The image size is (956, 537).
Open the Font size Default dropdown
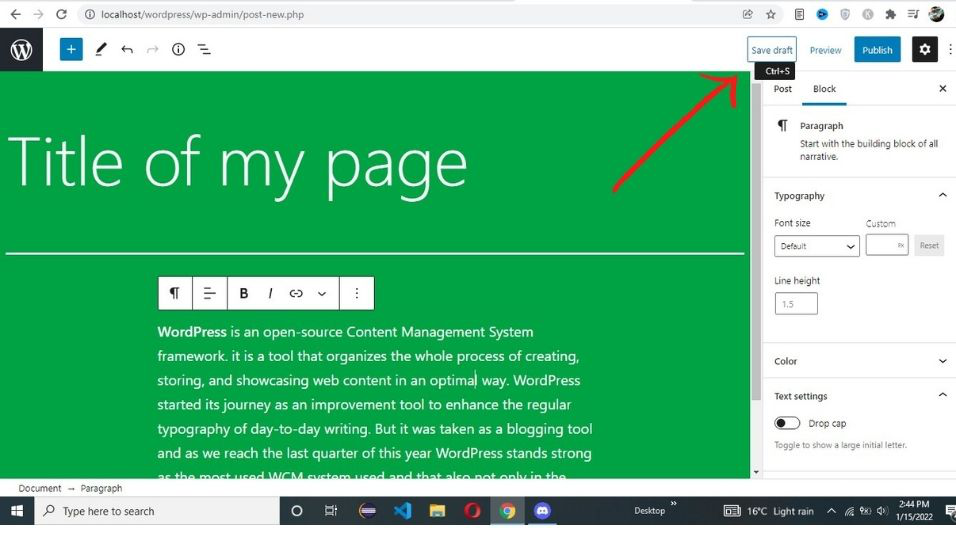point(816,246)
